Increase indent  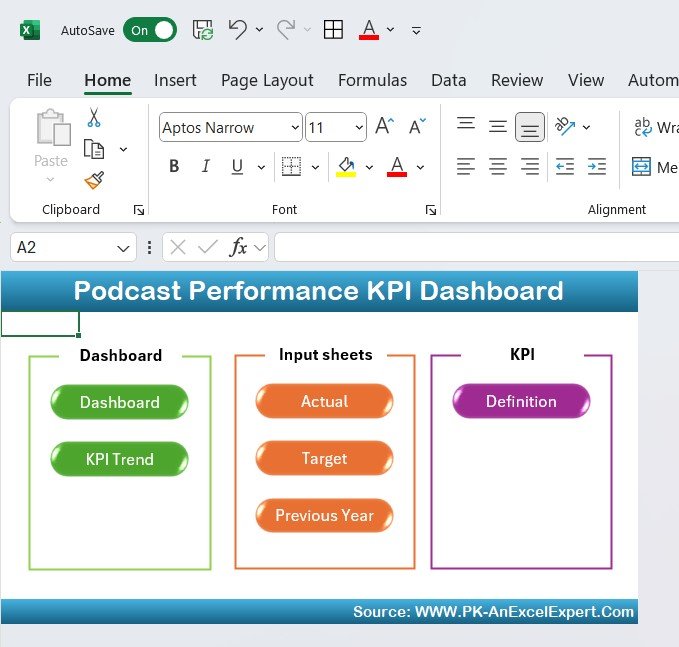pos(597,167)
